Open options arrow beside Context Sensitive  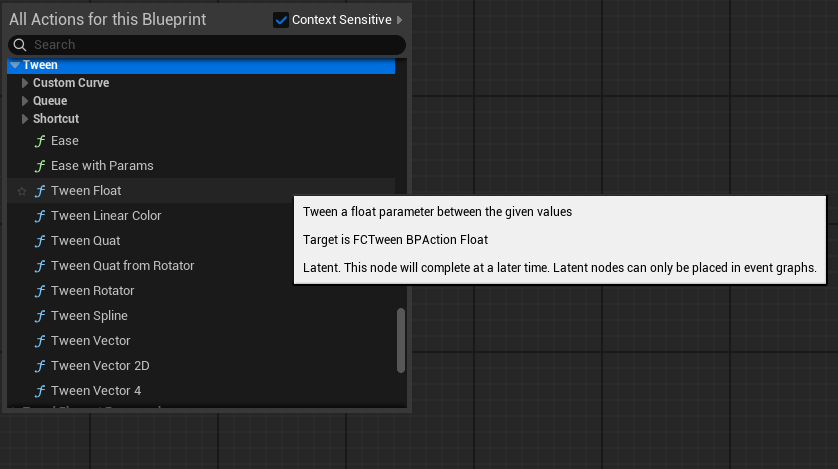400,20
